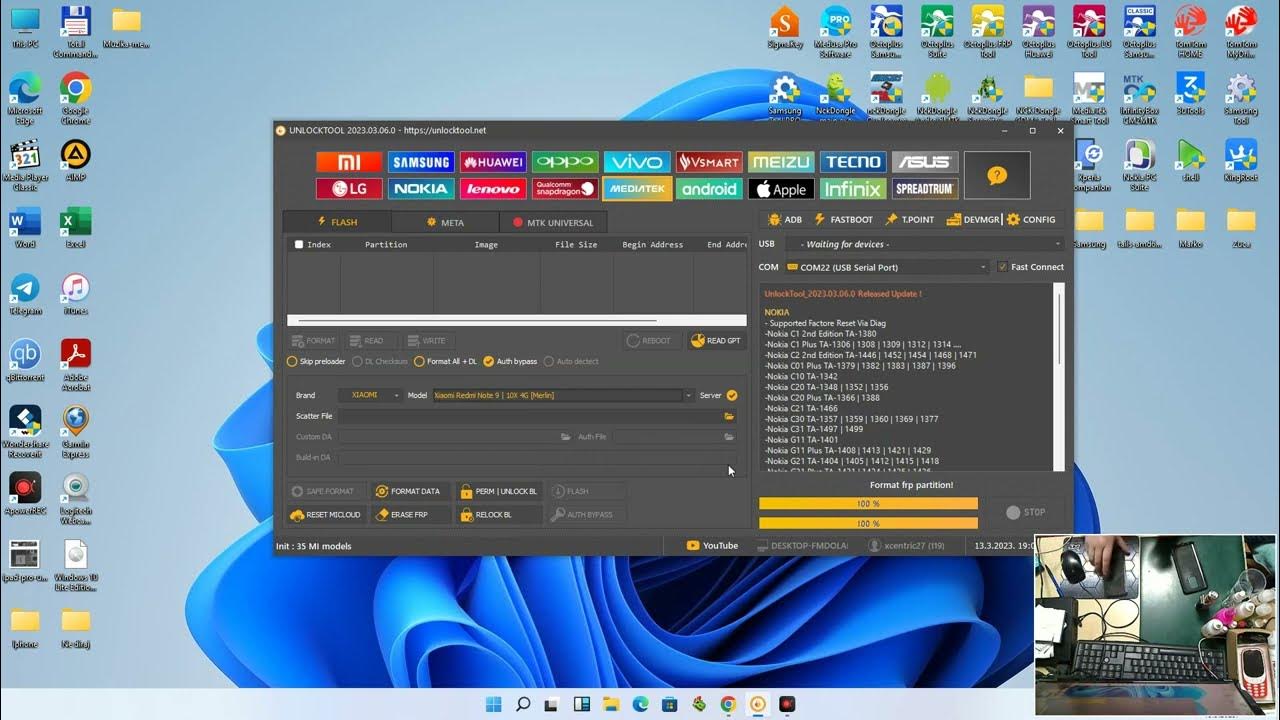The width and height of the screenshot is (1280, 720).
Task: Browse for Scatter File folder icon
Action: [x=729, y=416]
